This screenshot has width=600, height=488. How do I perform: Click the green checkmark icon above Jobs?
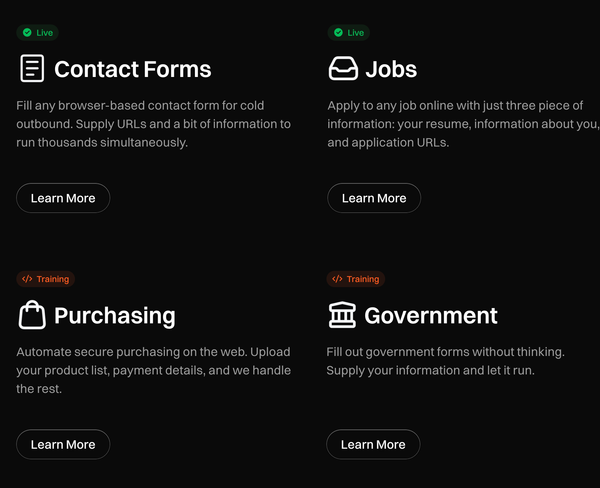coord(338,33)
